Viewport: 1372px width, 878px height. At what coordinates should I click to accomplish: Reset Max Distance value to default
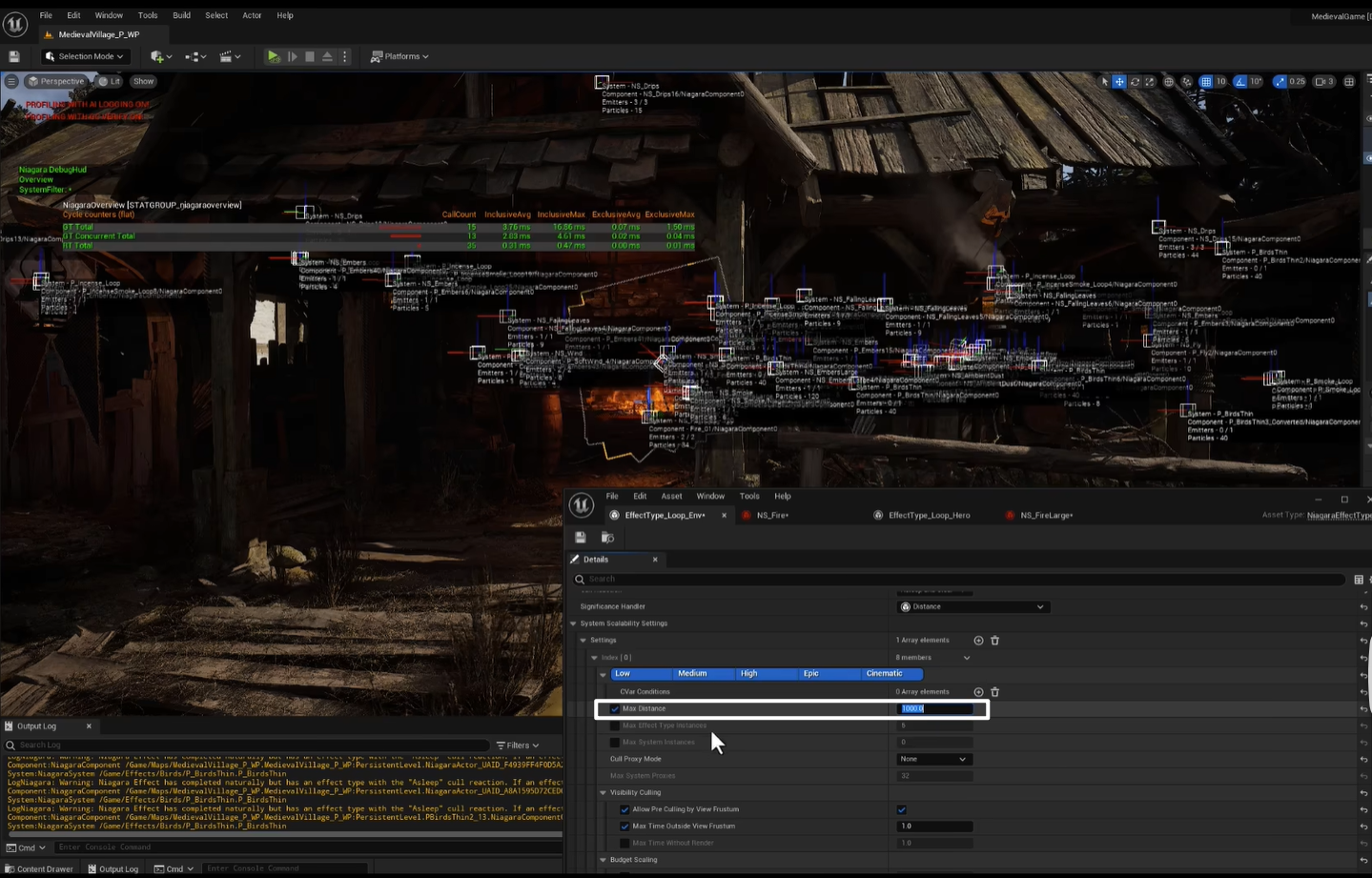click(x=1363, y=709)
